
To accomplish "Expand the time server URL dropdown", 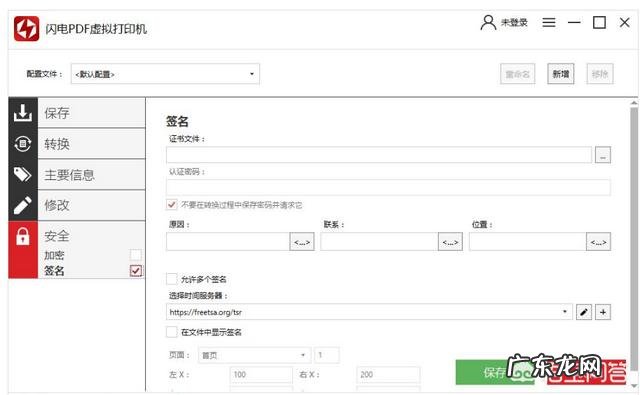I will (565, 312).
